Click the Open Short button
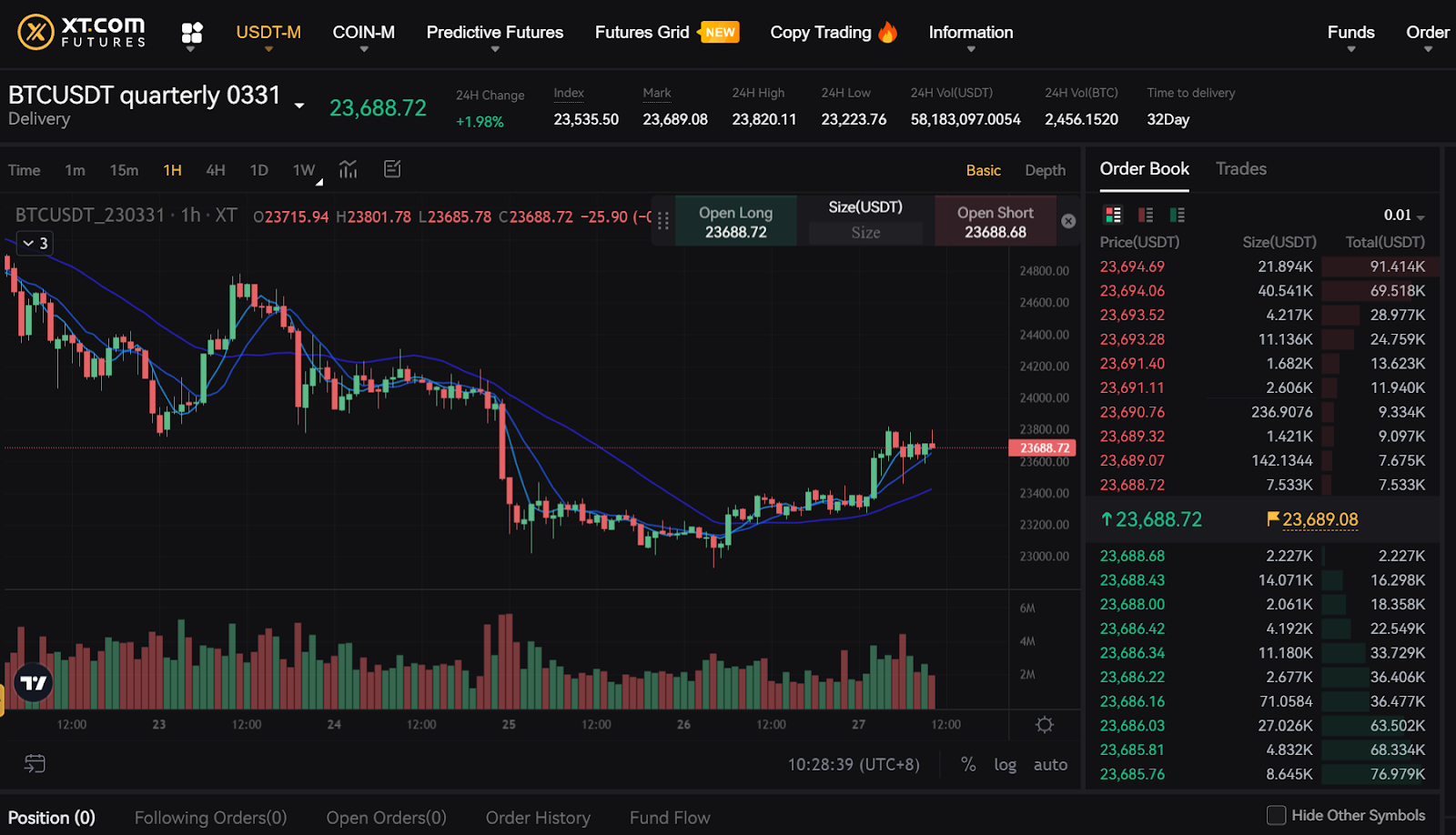This screenshot has width=1456, height=835. coord(994,220)
